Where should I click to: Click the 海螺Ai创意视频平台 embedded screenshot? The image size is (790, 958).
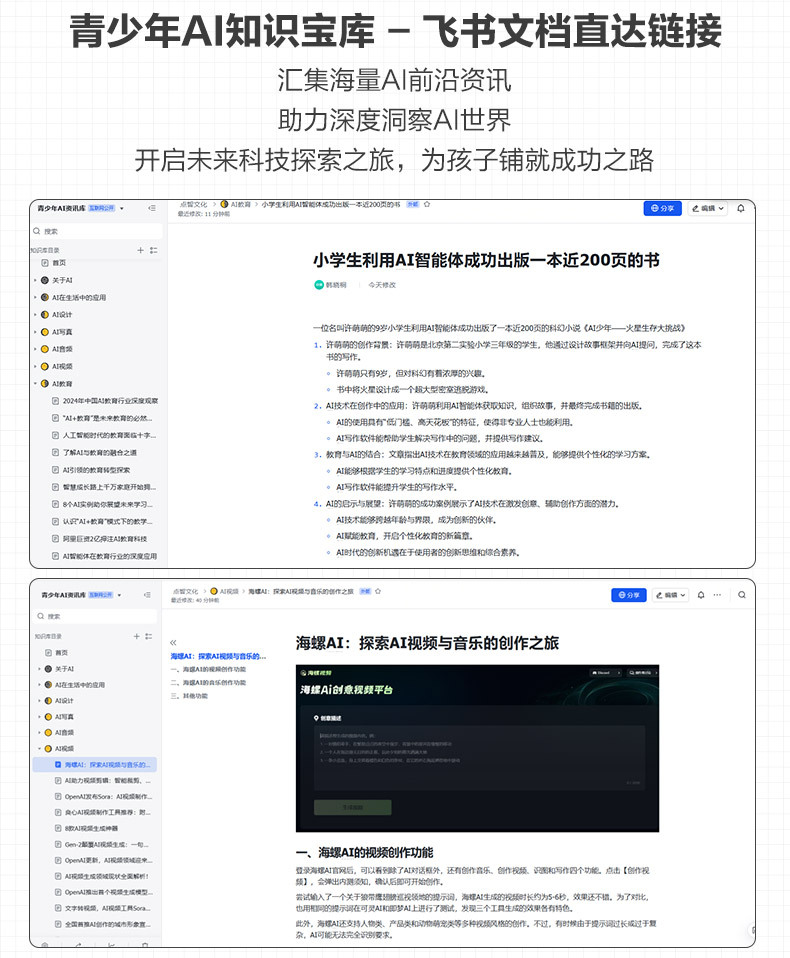pyautogui.click(x=477, y=748)
